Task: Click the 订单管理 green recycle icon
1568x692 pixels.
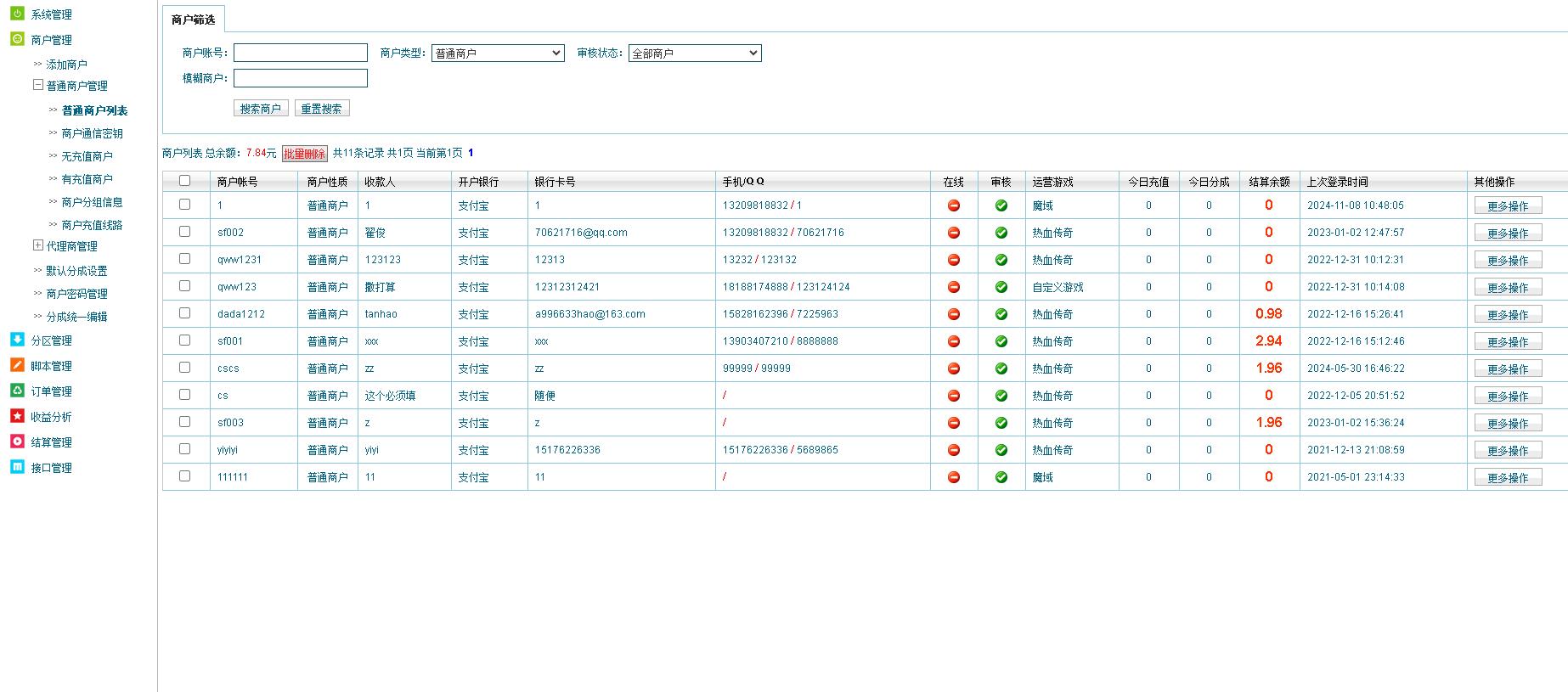Action: [17, 391]
